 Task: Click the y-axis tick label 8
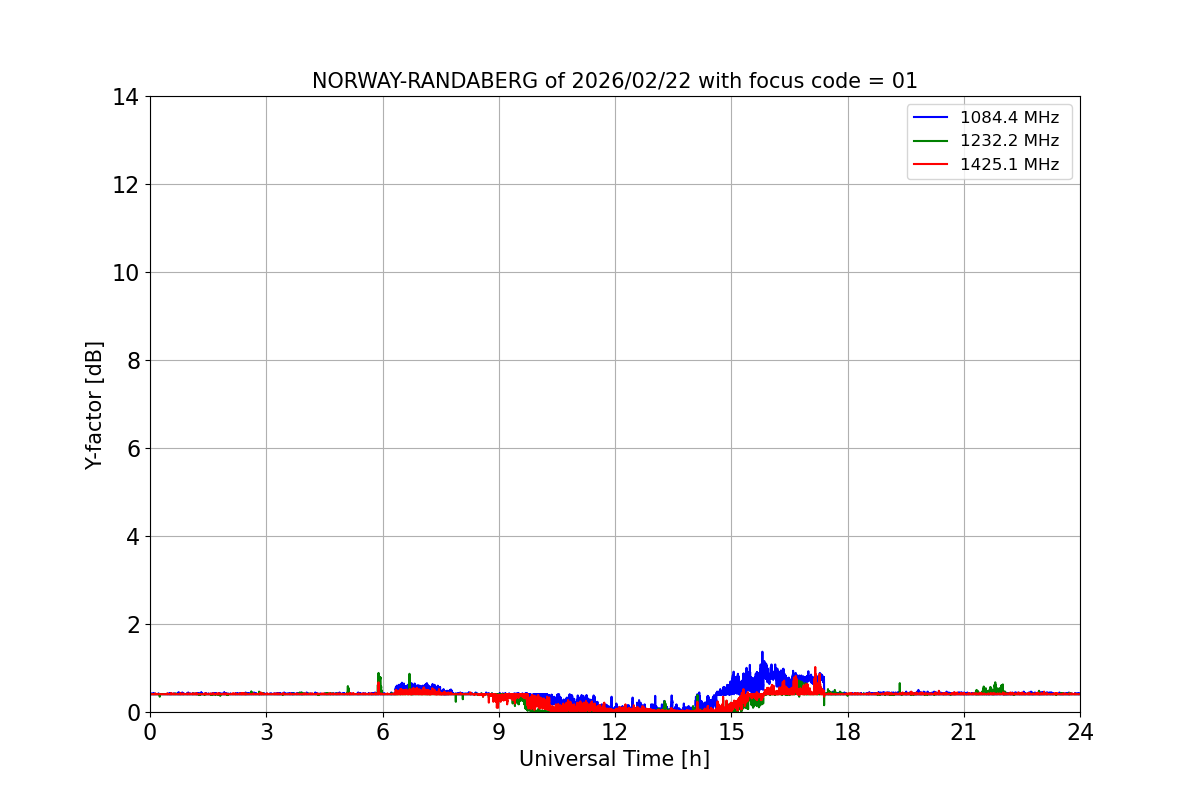coord(132,361)
